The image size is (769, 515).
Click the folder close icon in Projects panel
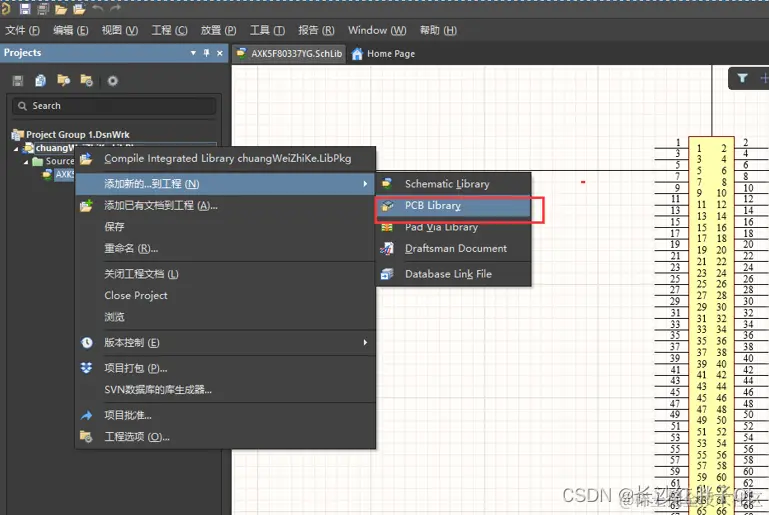86,80
